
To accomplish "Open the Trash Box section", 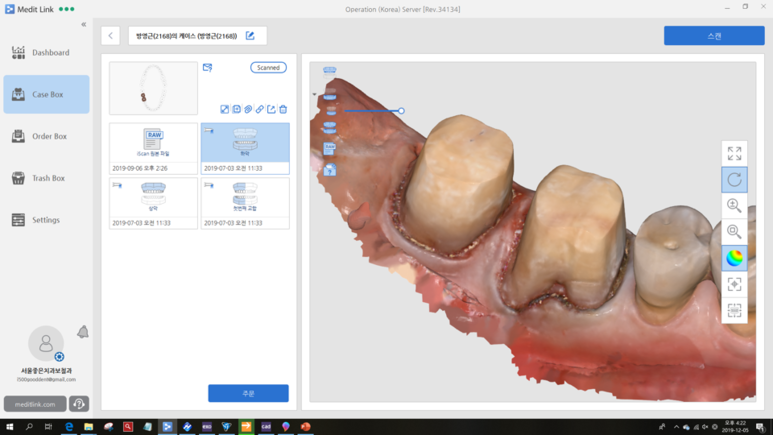I will (x=46, y=178).
